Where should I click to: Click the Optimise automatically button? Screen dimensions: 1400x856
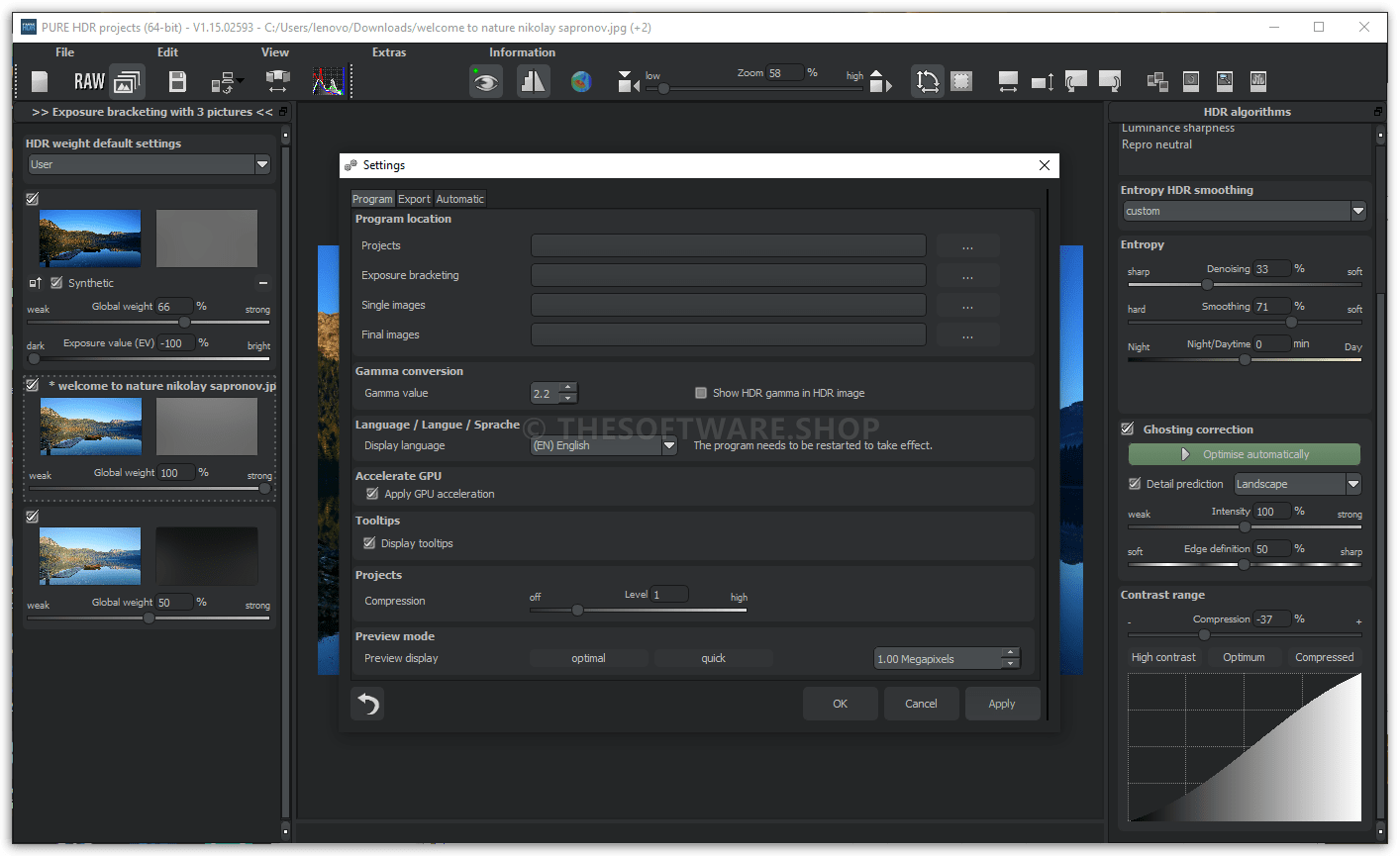[x=1245, y=454]
